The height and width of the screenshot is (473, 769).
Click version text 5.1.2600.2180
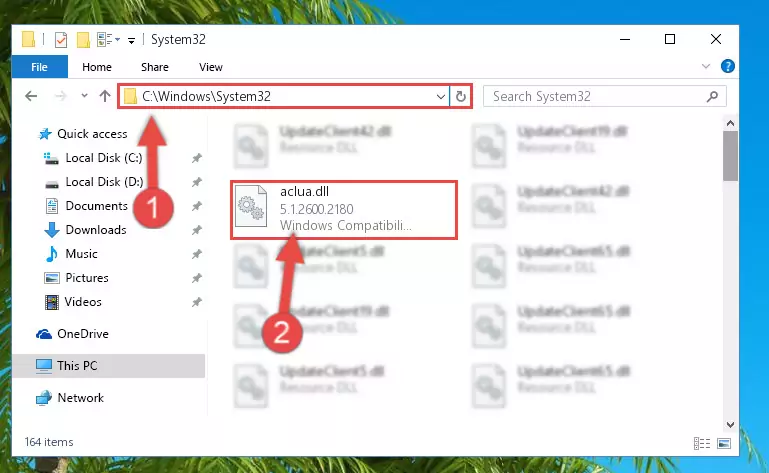pos(317,210)
